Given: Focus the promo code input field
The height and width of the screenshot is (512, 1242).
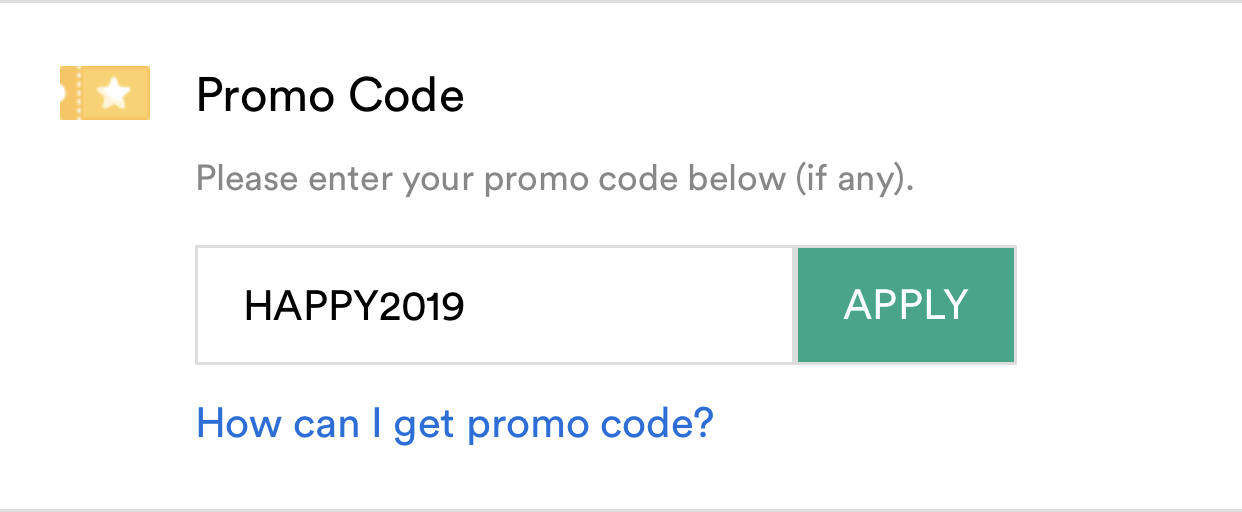Looking at the screenshot, I should pos(496,305).
